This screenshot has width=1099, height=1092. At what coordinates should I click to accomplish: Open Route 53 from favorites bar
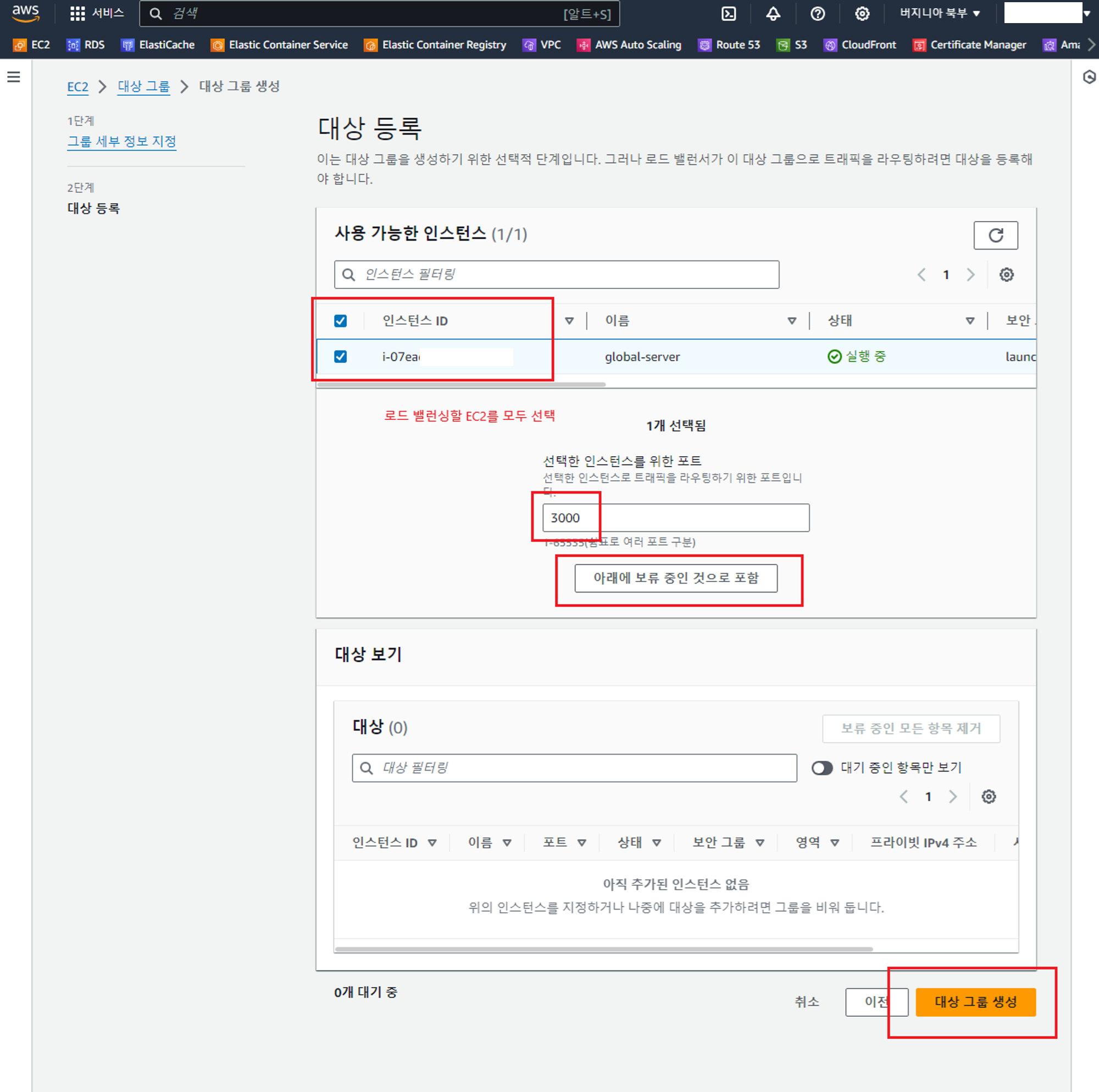(729, 45)
